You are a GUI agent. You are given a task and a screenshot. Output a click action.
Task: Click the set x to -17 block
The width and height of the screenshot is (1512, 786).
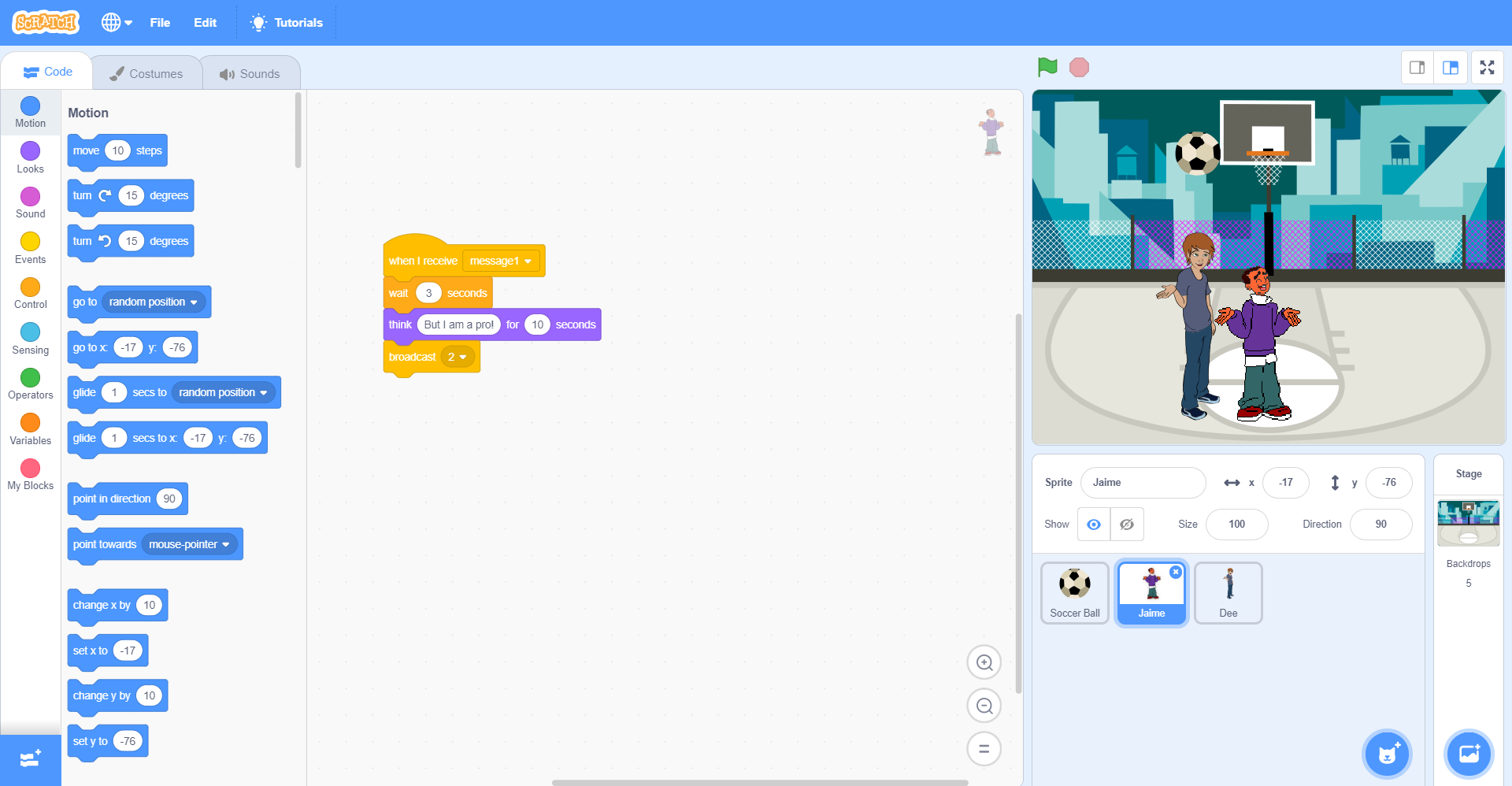(x=108, y=651)
